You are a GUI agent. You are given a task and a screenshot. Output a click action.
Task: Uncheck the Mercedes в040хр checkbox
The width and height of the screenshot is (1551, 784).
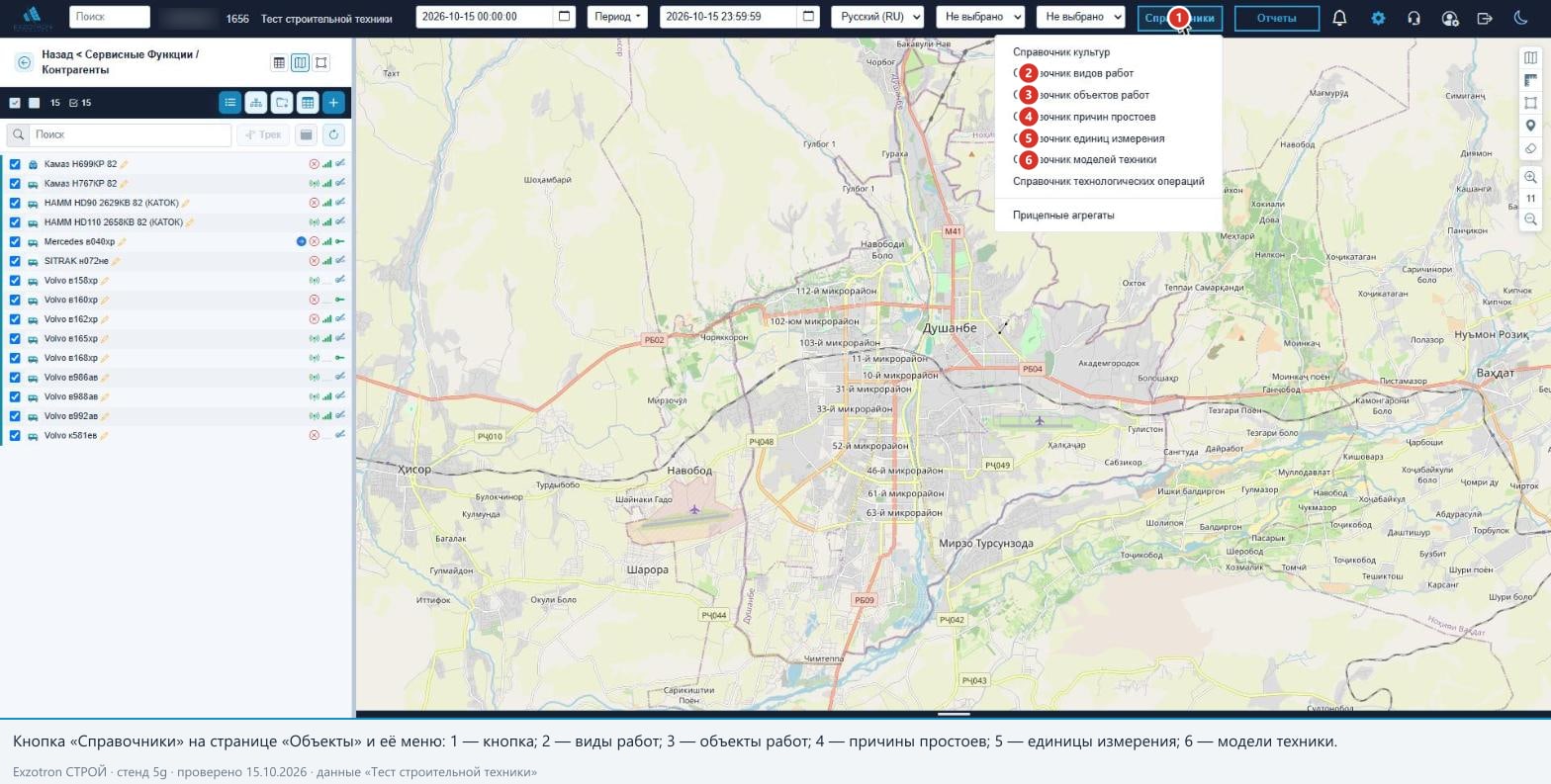coord(15,241)
